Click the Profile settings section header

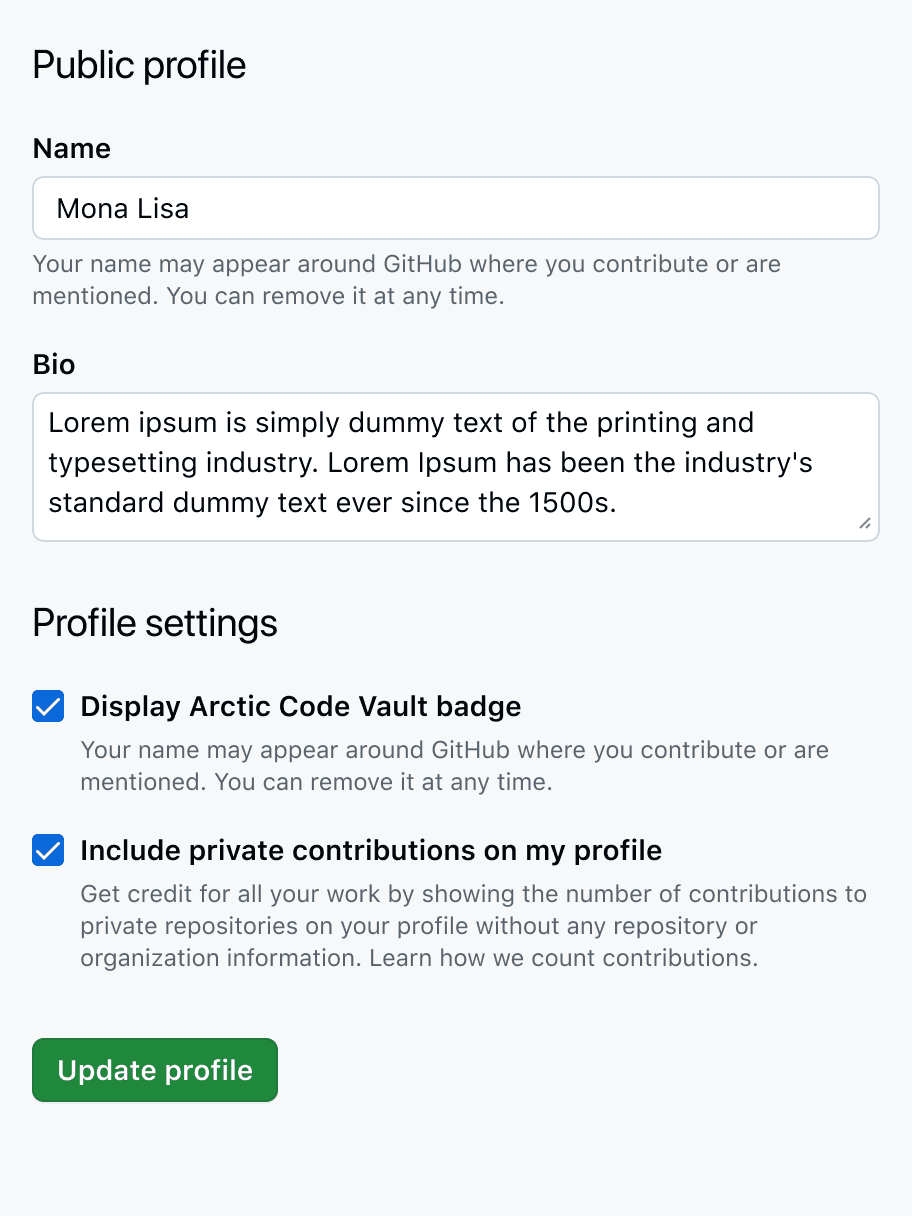155,622
